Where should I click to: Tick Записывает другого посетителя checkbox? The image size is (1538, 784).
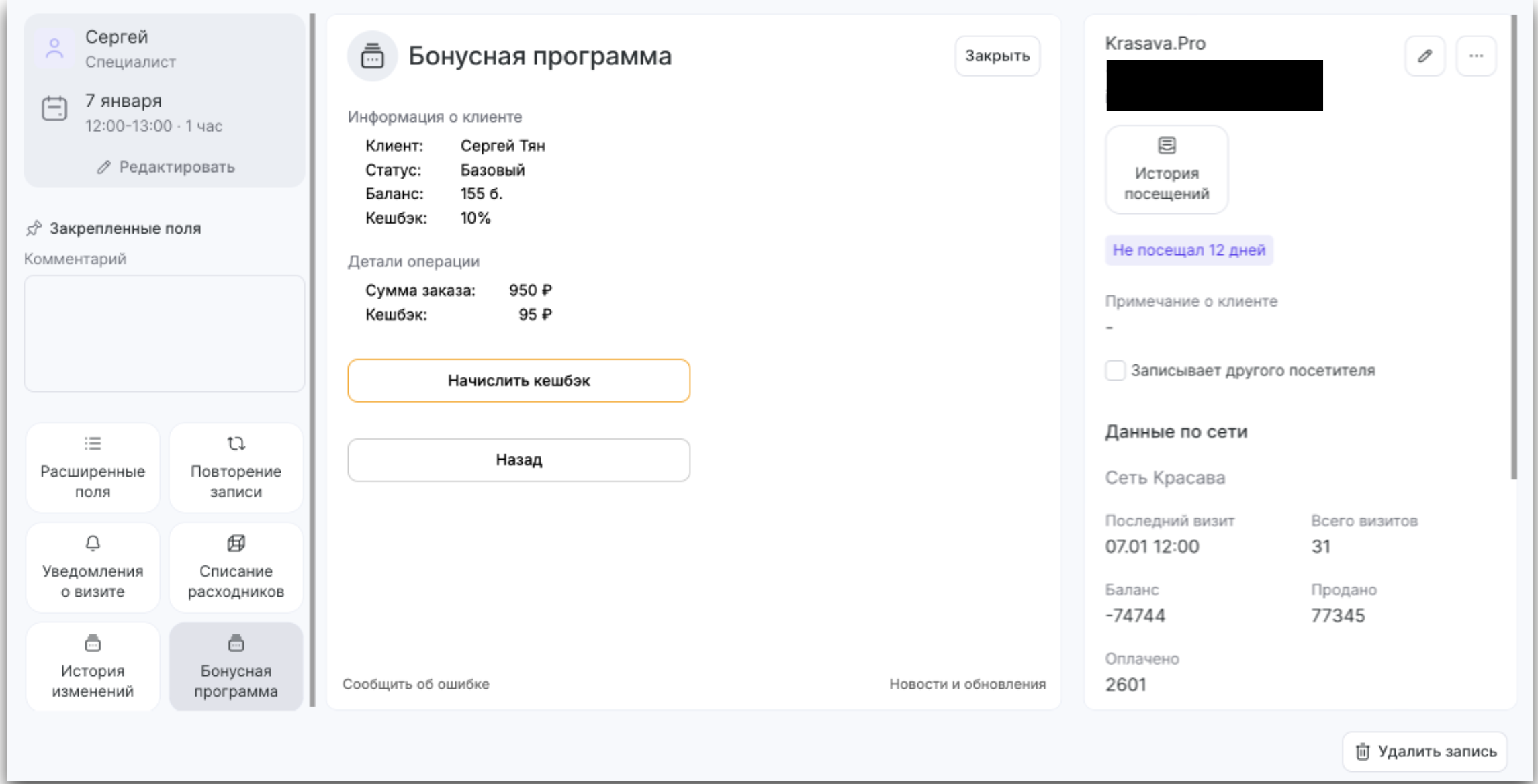[1115, 371]
